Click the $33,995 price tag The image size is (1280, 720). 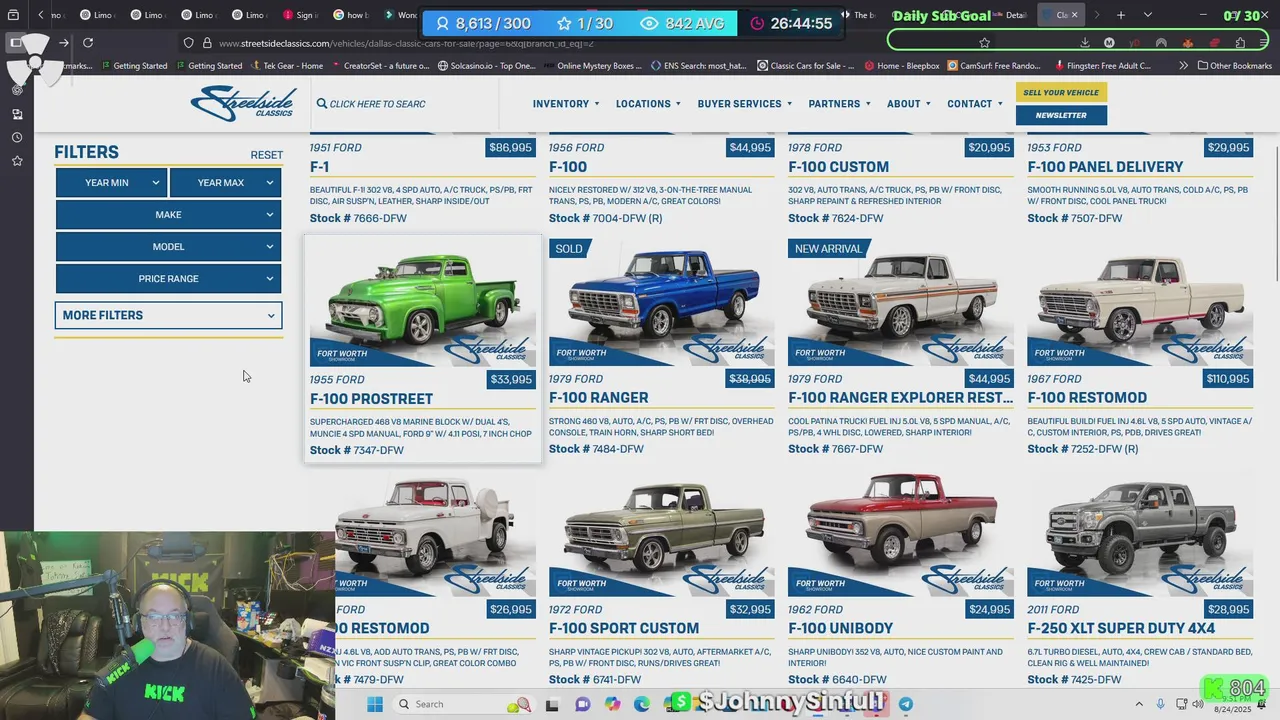coord(511,379)
